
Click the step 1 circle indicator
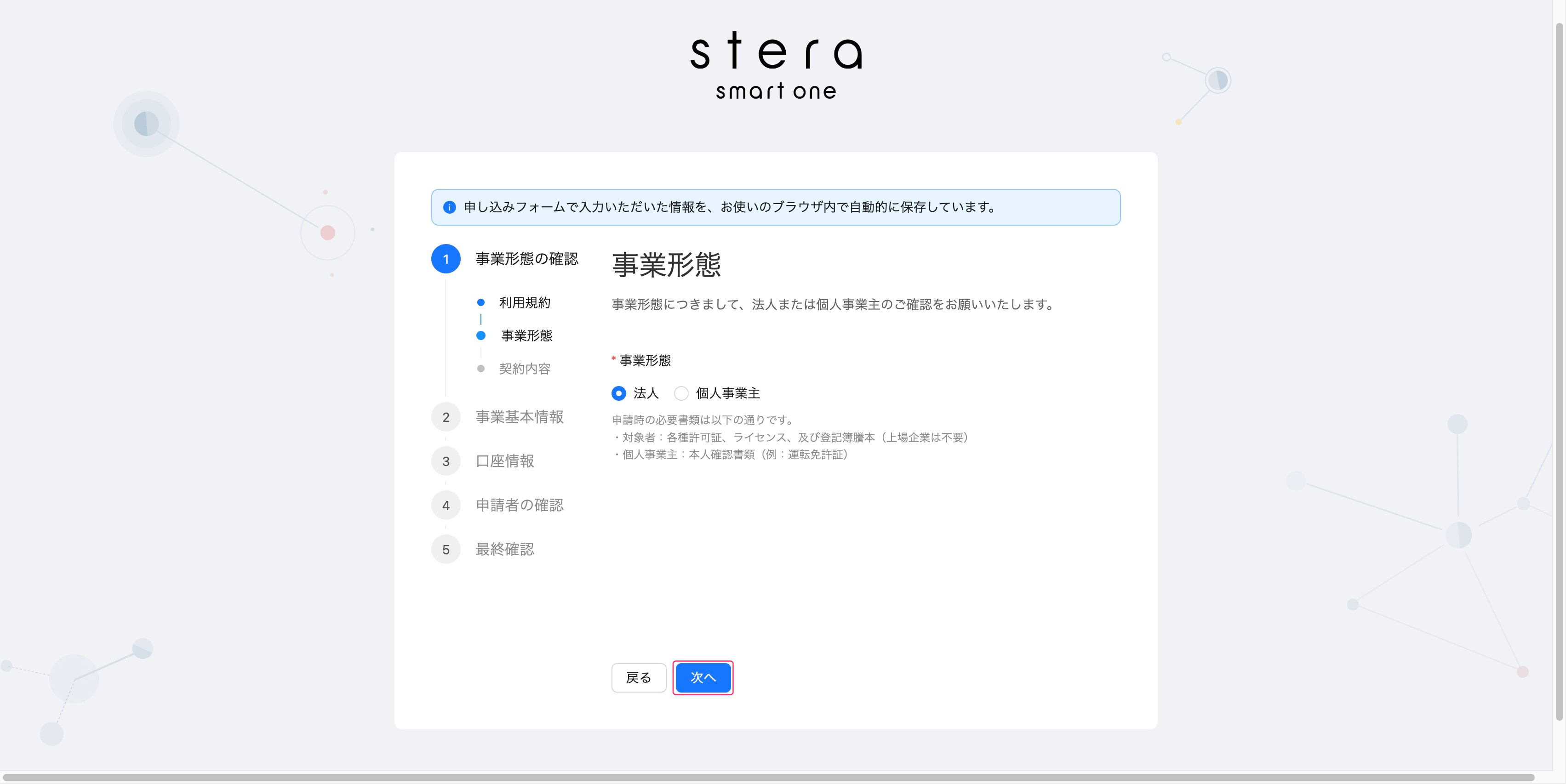pyautogui.click(x=446, y=258)
